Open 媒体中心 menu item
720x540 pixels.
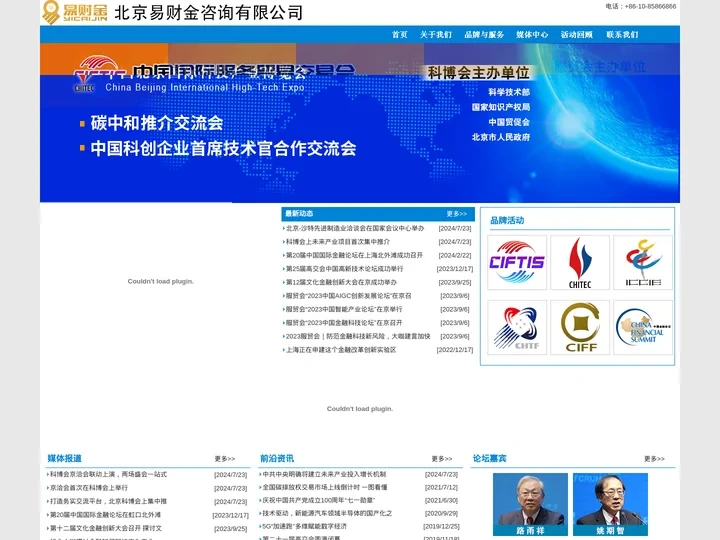(x=532, y=34)
